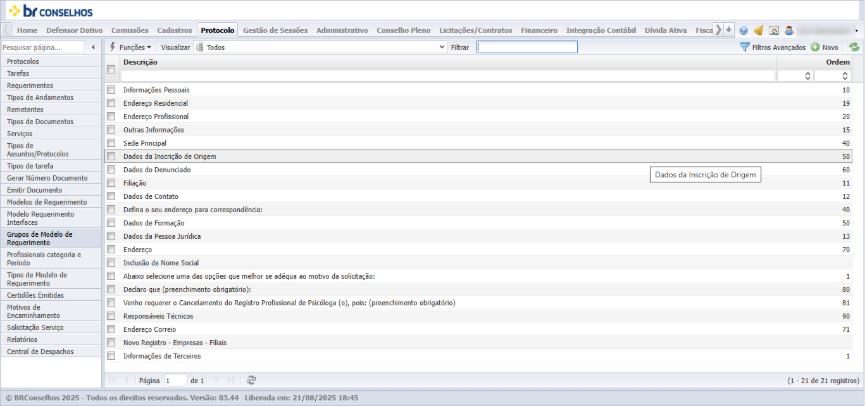The width and height of the screenshot is (865, 406).
Task: Select the Outras Informações row text
Action: pos(154,130)
